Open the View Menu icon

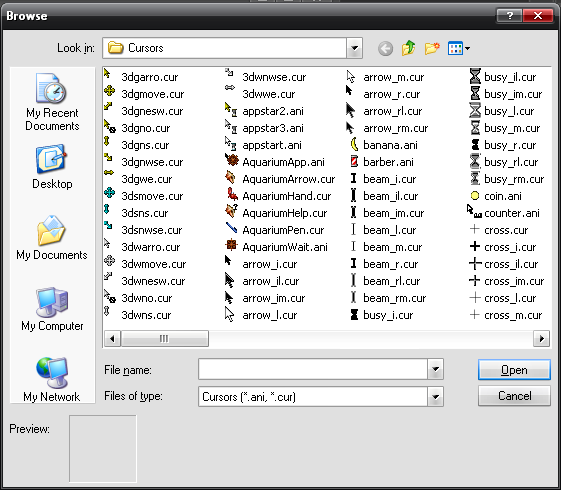pyautogui.click(x=459, y=48)
